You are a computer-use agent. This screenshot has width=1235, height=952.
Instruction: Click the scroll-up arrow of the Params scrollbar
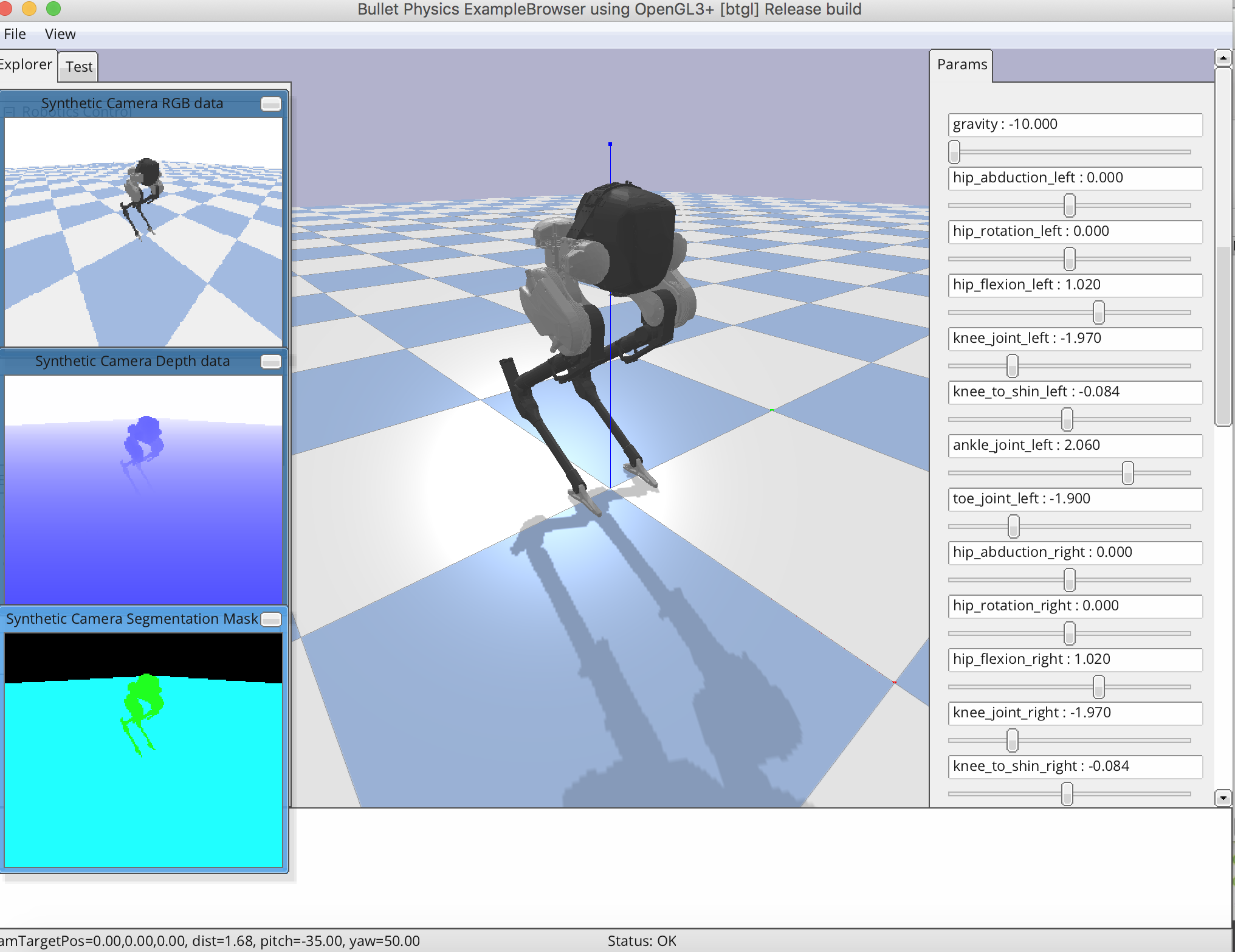[x=1223, y=57]
